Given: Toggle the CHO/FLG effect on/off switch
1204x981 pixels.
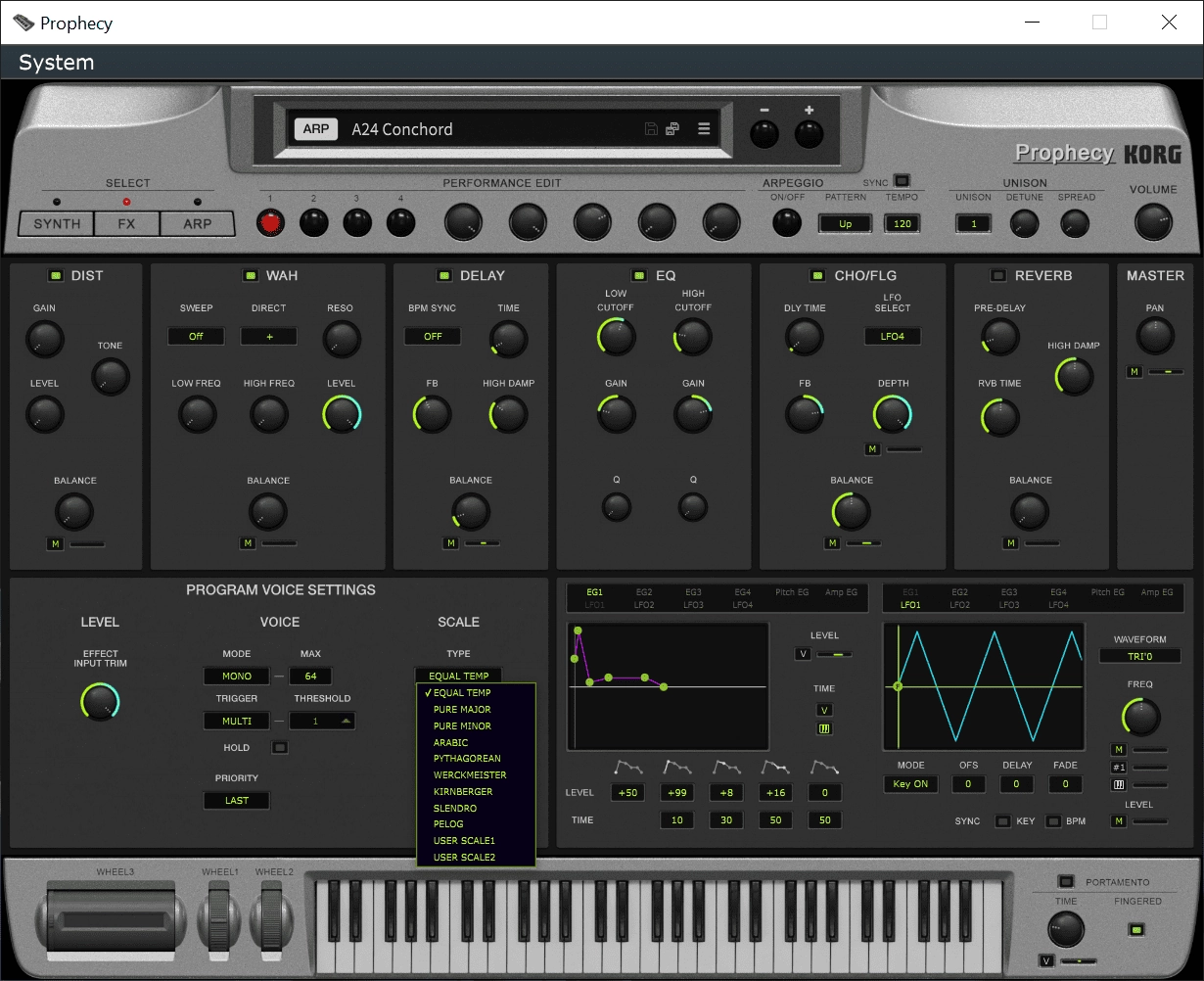Looking at the screenshot, I should click(817, 275).
